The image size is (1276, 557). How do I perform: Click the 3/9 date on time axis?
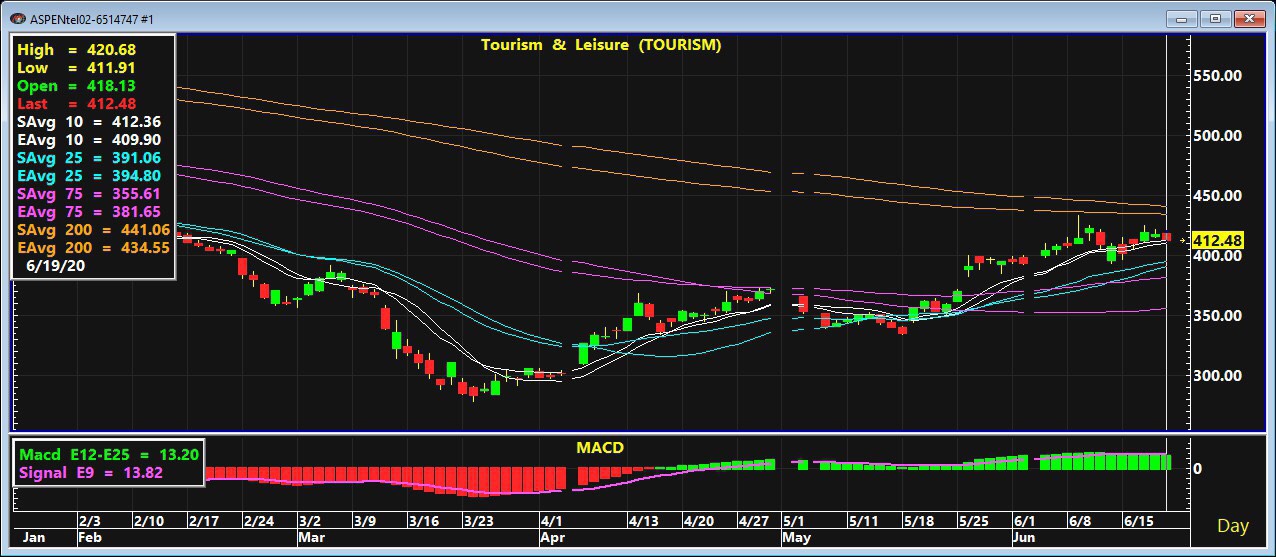(365, 522)
